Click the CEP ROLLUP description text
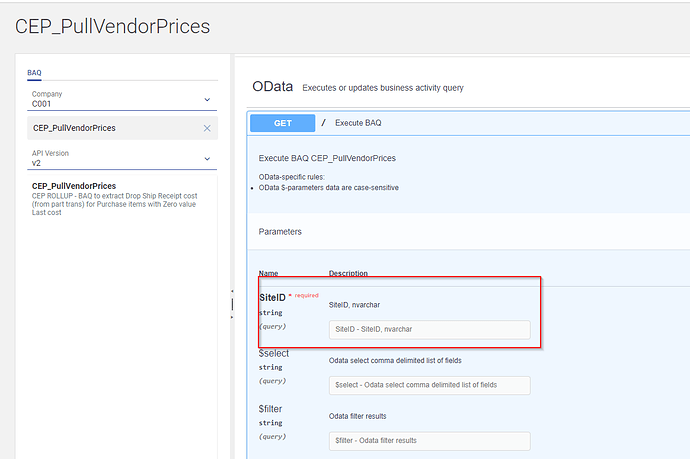The image size is (690, 459). click(114, 204)
